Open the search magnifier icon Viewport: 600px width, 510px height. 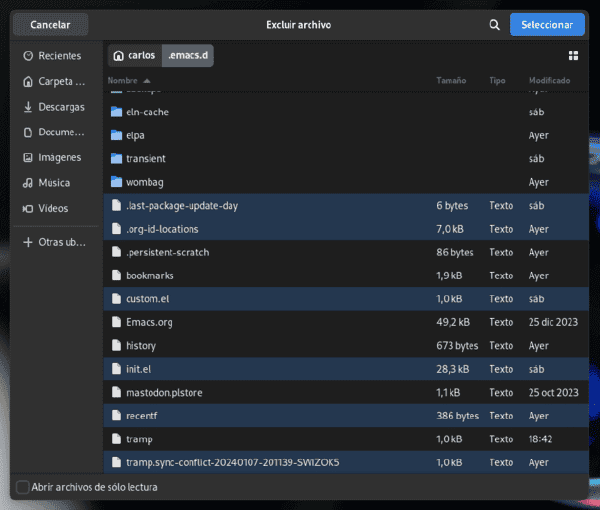point(494,25)
